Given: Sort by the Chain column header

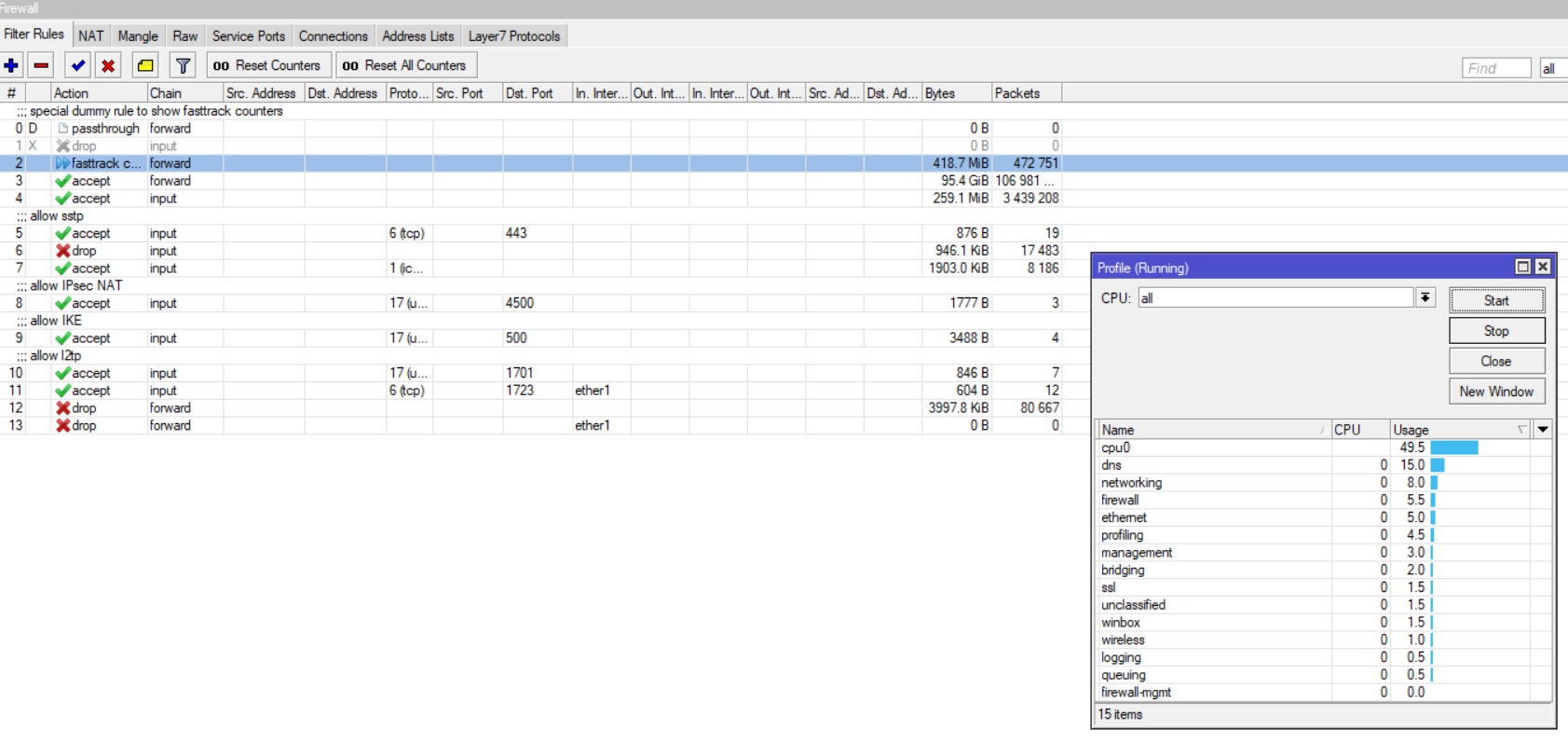Looking at the screenshot, I should [x=184, y=93].
